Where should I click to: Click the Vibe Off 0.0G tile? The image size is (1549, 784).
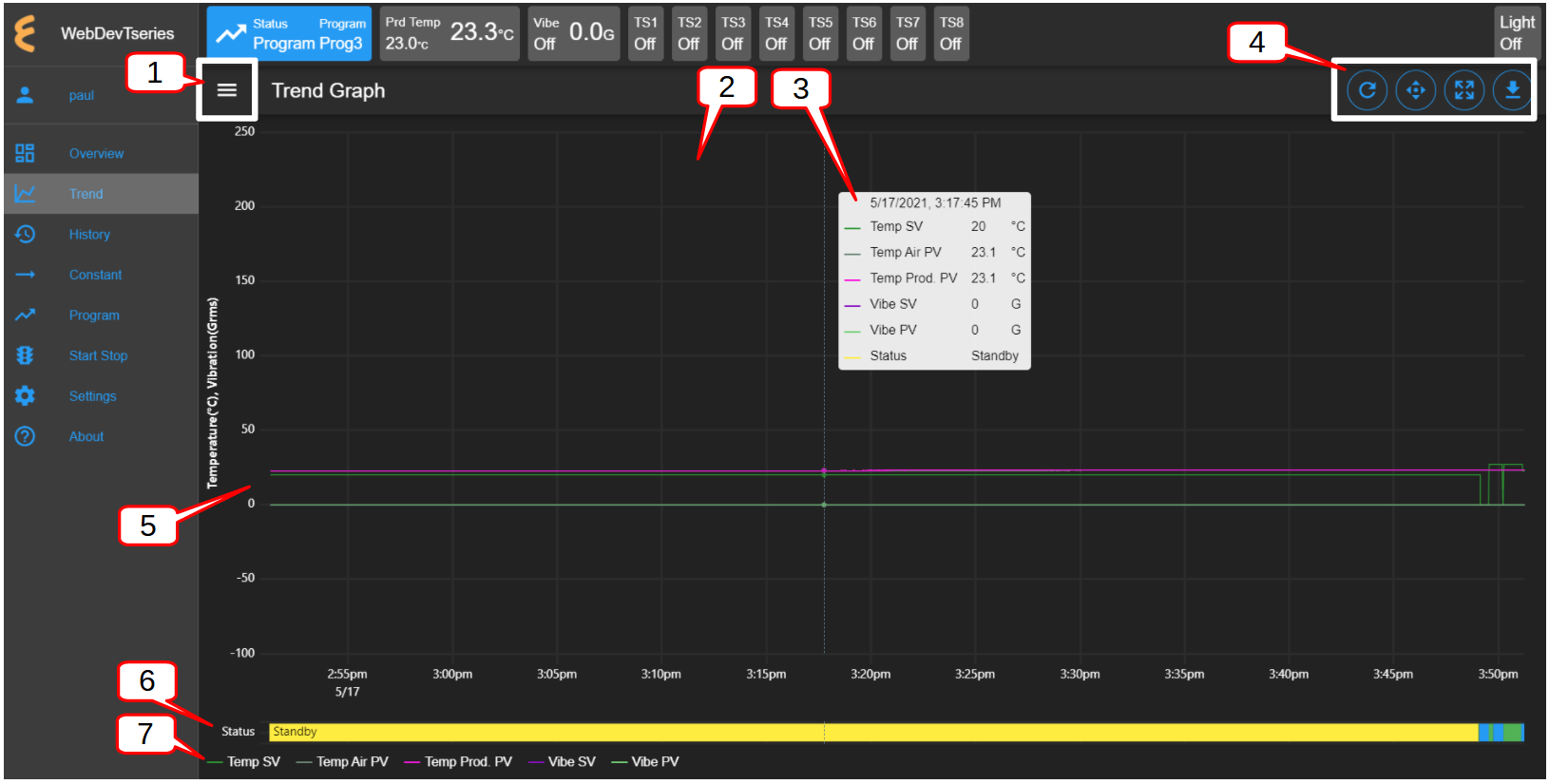click(x=574, y=33)
